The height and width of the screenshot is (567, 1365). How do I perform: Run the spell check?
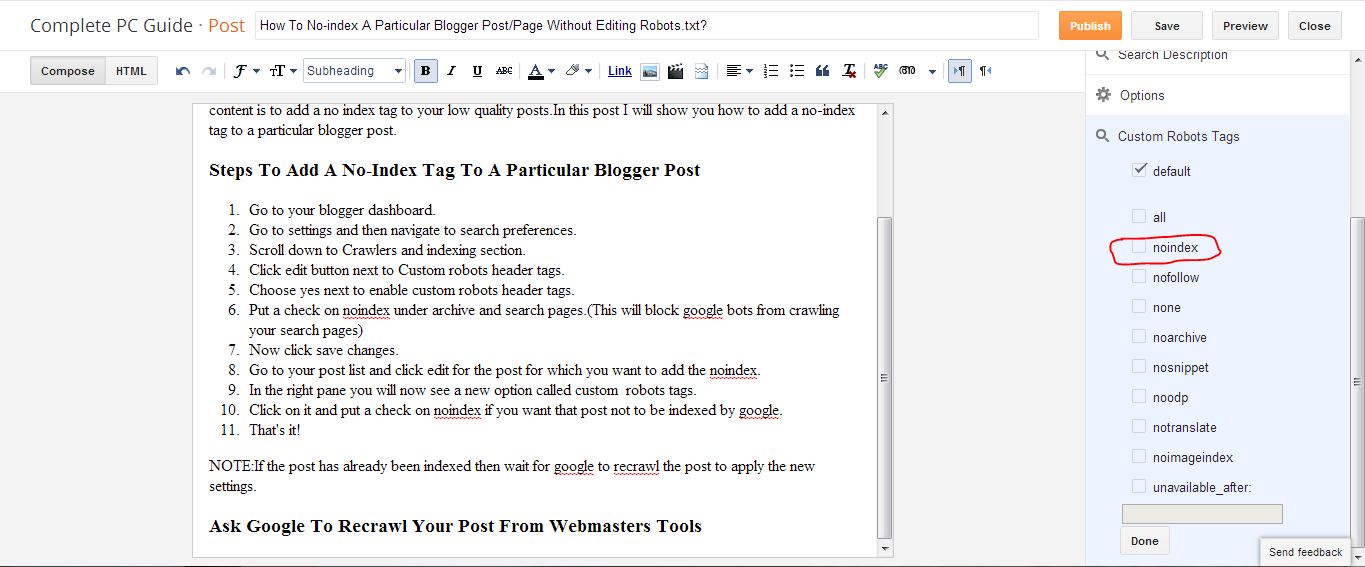(880, 71)
